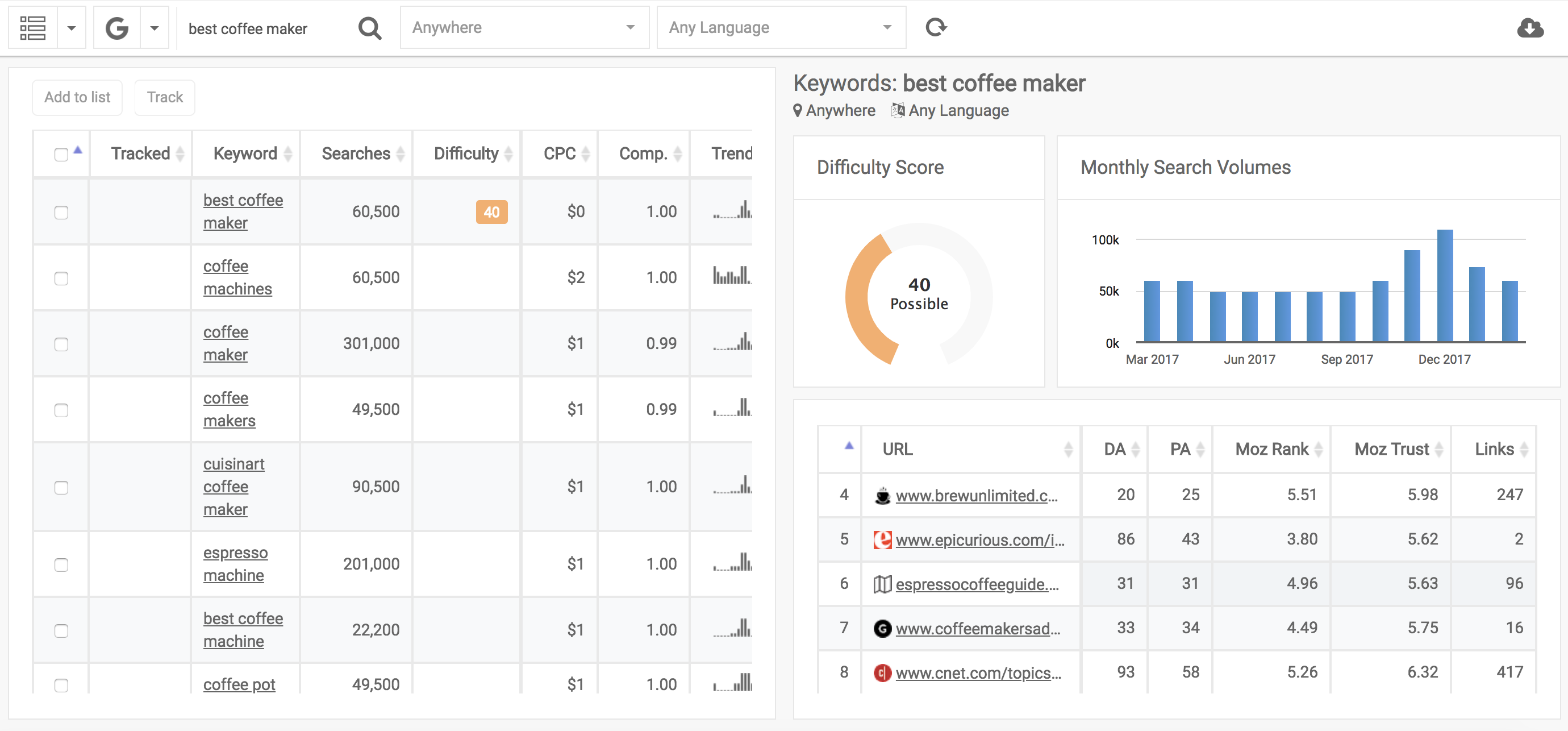Toggle the checkbox for coffee machines
Screen dimensions: 1568x731
coord(62,278)
